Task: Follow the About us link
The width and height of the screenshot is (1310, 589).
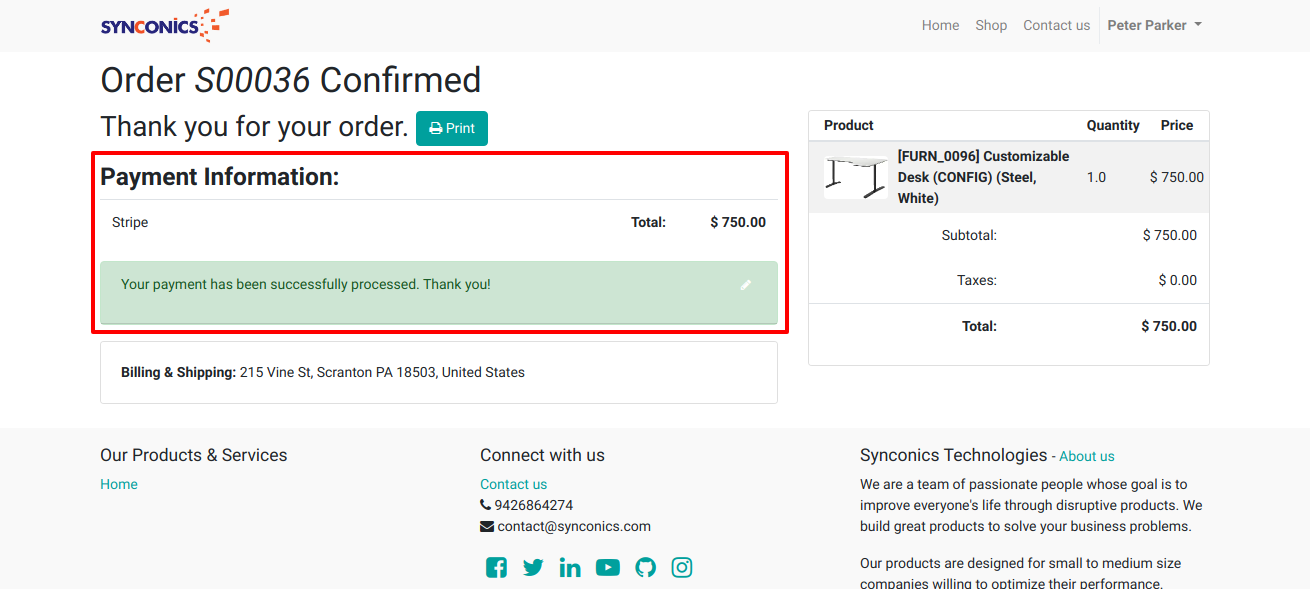Action: (1086, 456)
